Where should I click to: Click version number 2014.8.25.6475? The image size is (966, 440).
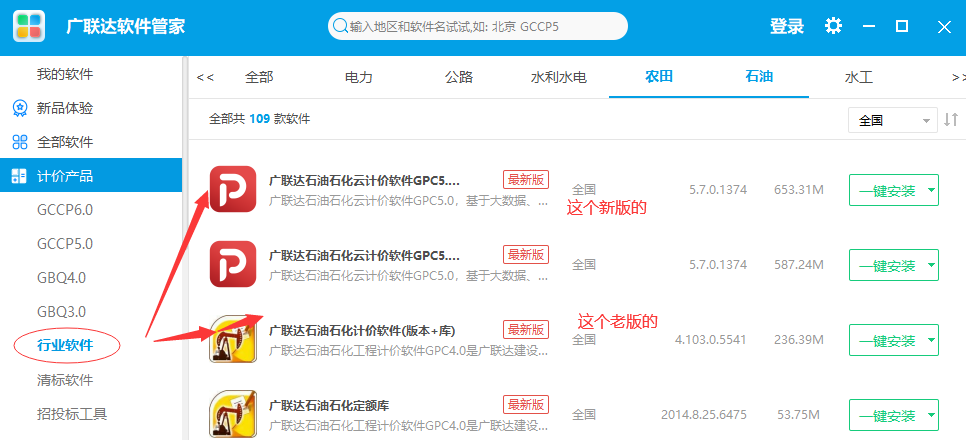[704, 415]
